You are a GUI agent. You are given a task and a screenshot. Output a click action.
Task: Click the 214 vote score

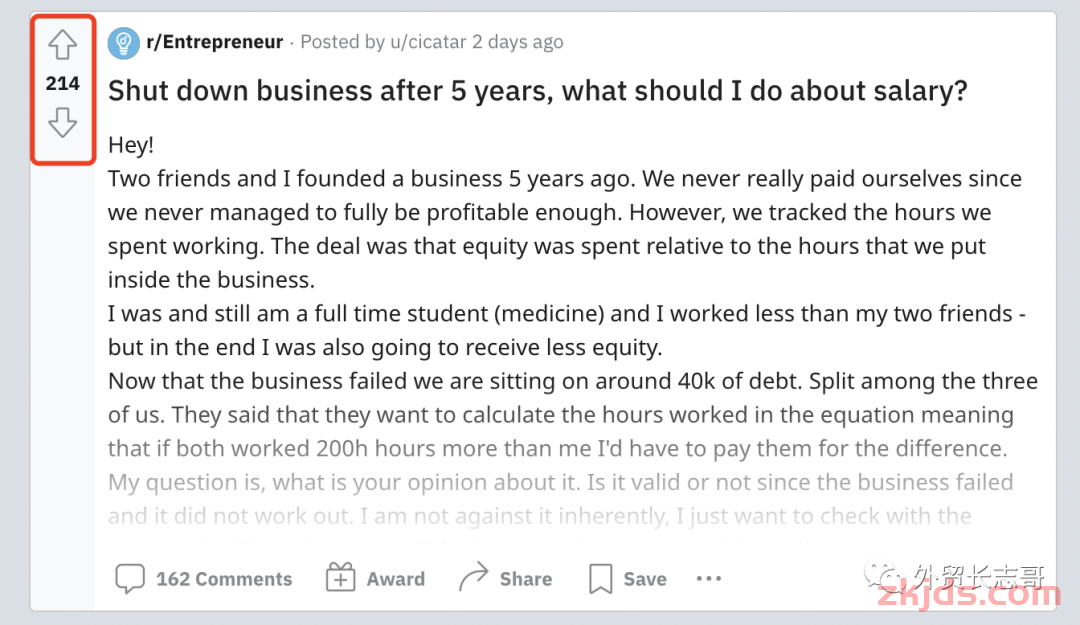click(63, 83)
